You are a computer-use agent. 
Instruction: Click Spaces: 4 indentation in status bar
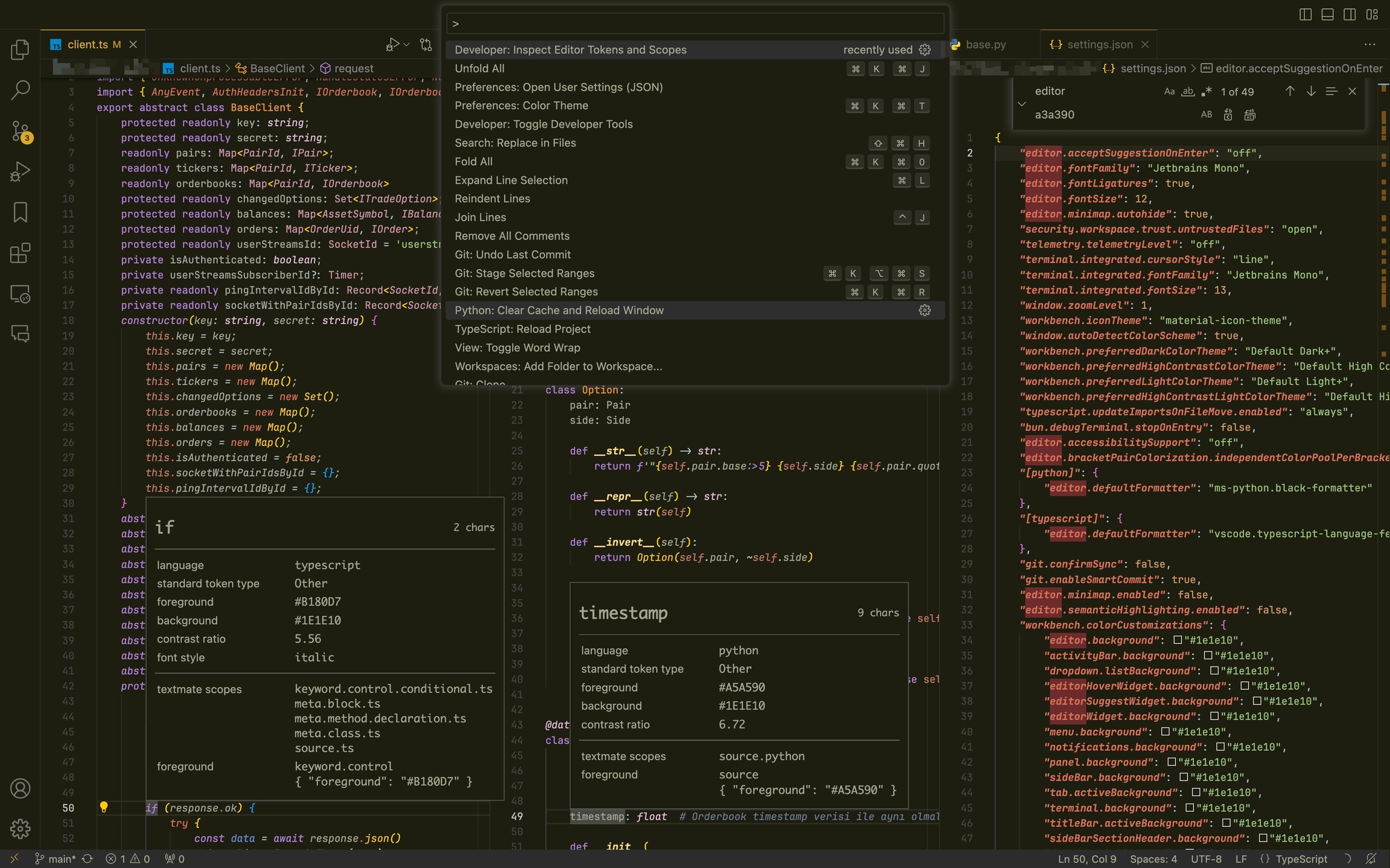(x=1153, y=859)
